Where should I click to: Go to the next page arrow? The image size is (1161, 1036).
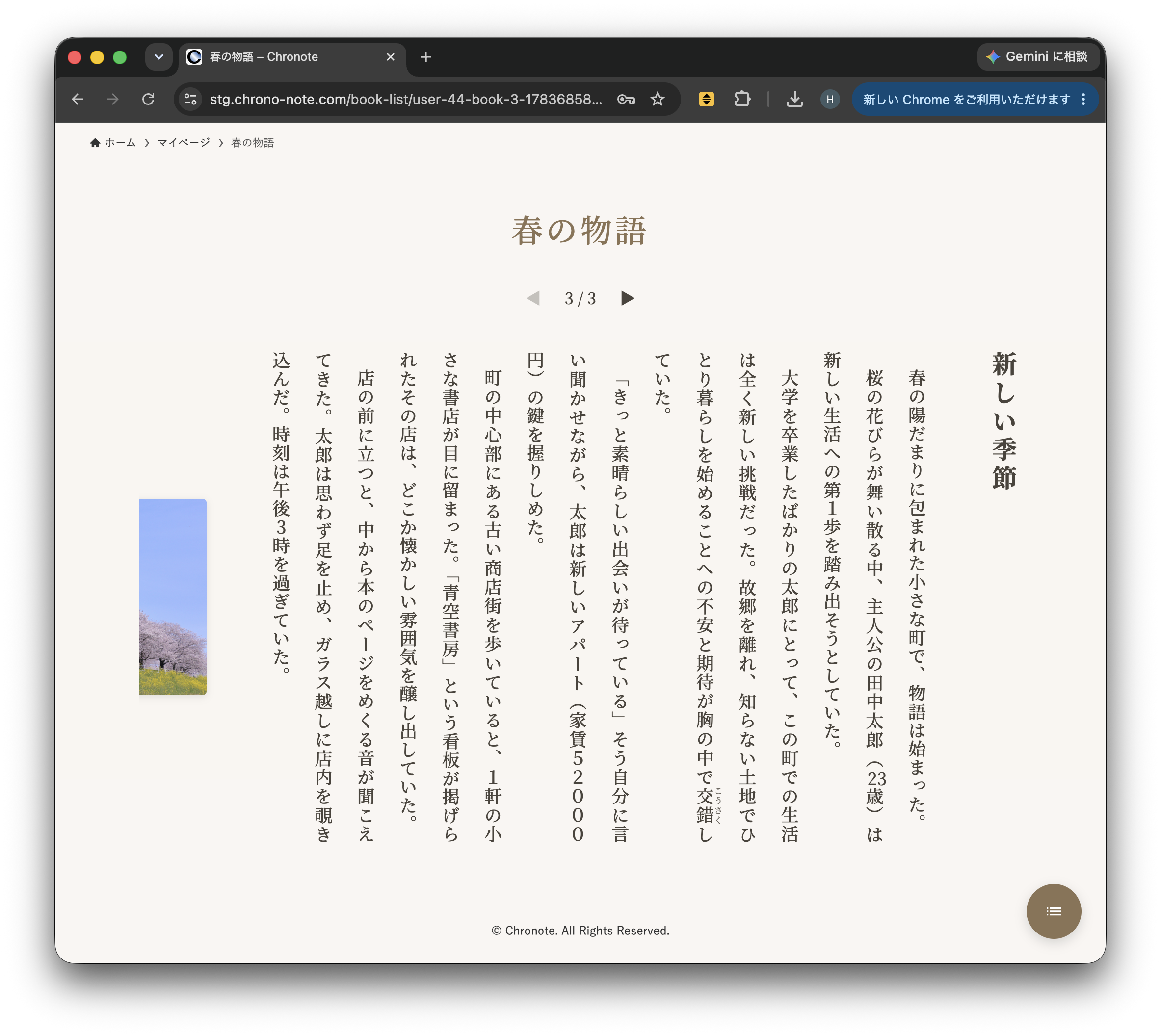[x=628, y=298]
